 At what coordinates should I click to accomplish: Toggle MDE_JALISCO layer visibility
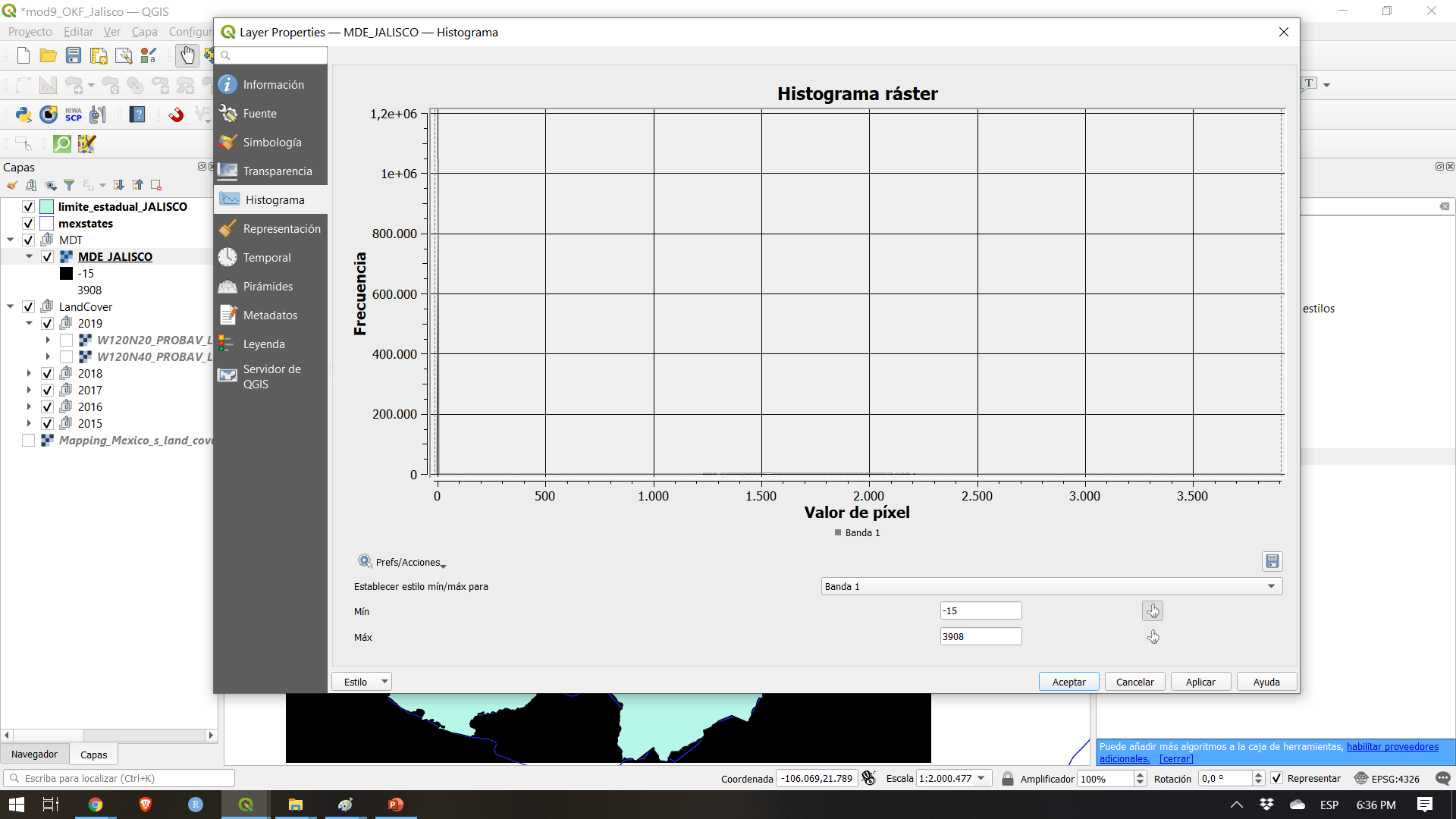[47, 257]
